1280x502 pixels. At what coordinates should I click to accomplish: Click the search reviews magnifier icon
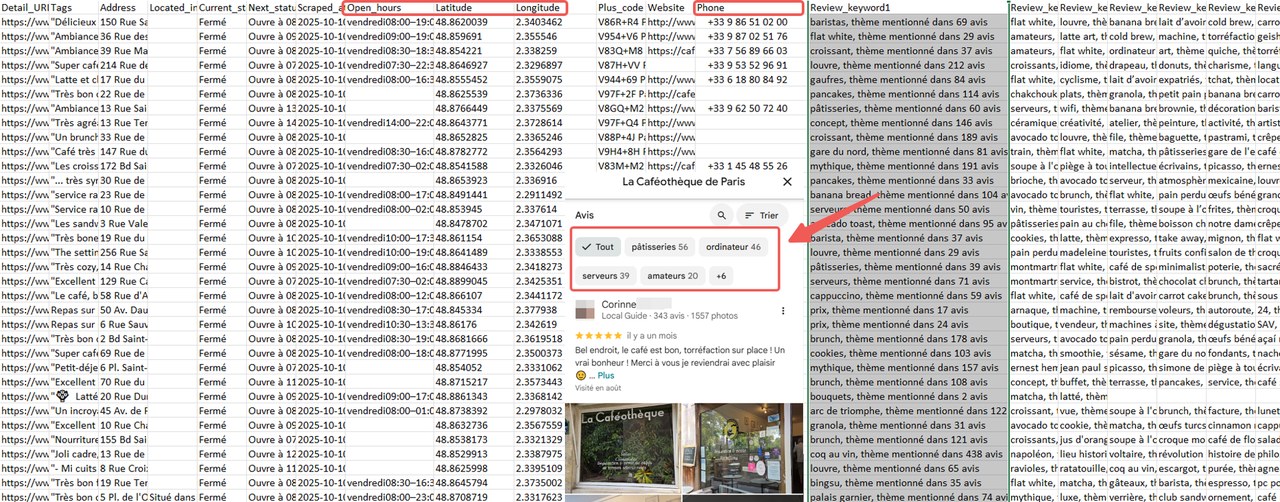pyautogui.click(x=721, y=215)
